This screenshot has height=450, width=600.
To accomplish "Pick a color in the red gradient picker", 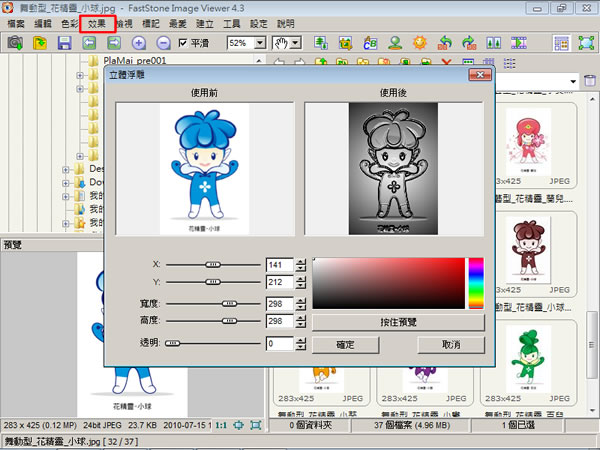I will click(390, 283).
